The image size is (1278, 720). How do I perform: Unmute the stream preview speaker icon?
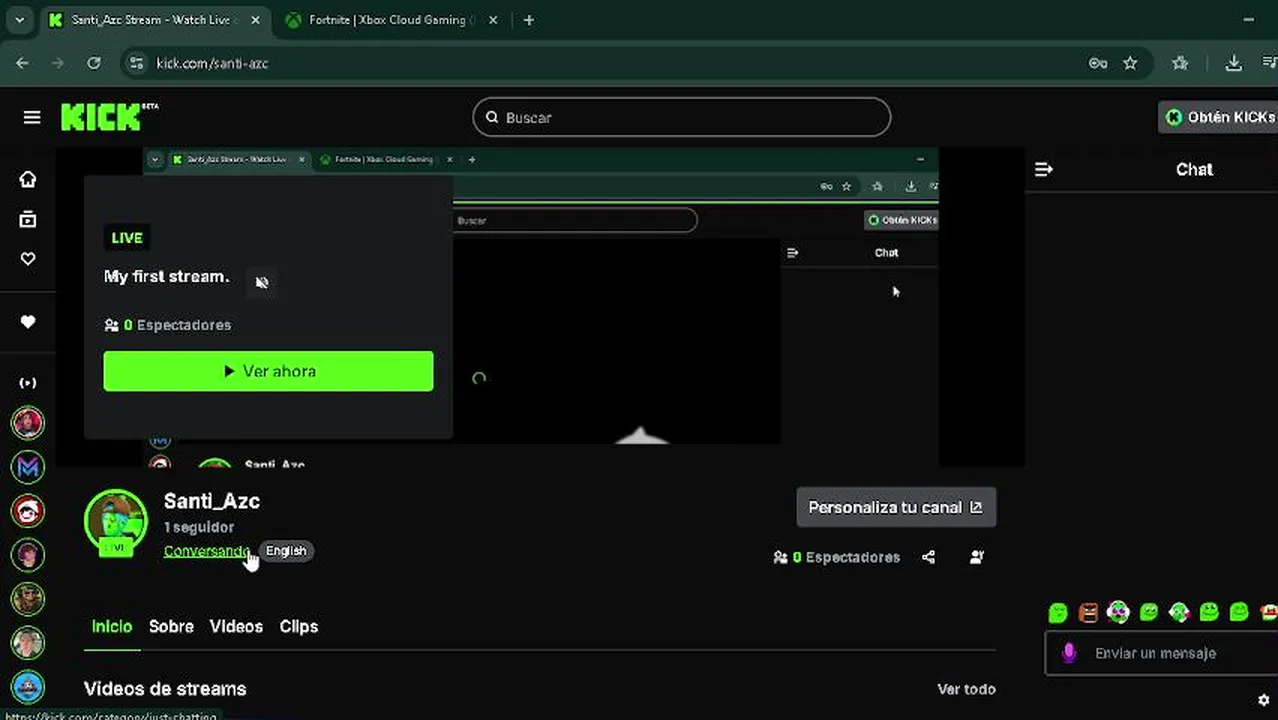point(262,283)
